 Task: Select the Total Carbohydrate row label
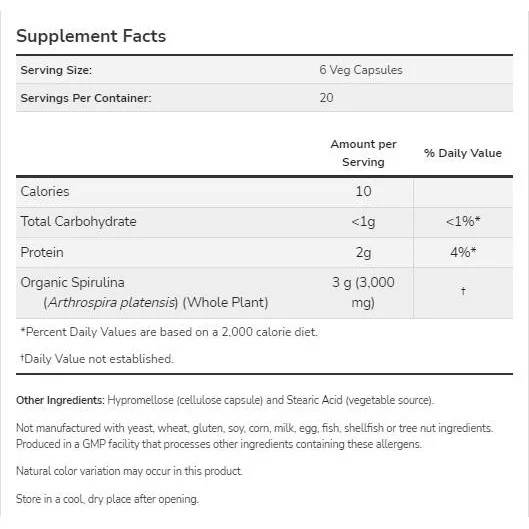click(78, 221)
